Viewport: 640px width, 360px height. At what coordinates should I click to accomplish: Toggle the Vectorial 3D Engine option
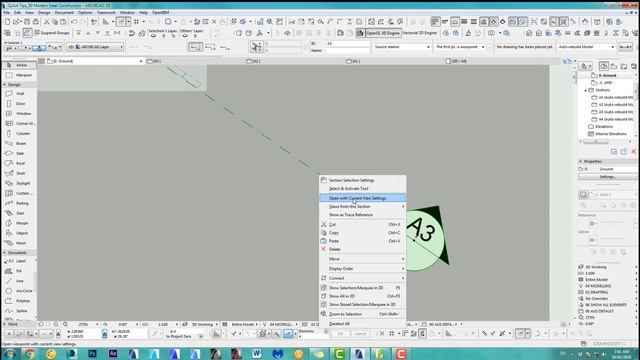[420, 33]
